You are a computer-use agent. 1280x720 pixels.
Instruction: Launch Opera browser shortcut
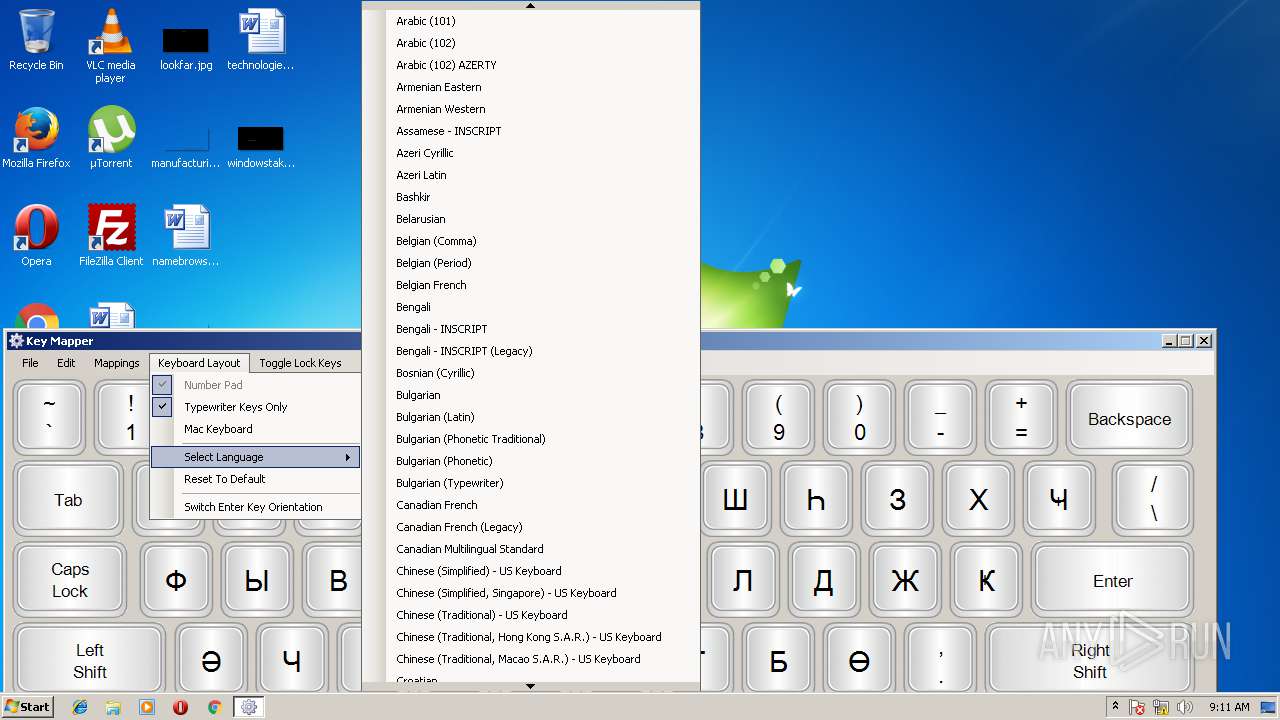tap(36, 236)
